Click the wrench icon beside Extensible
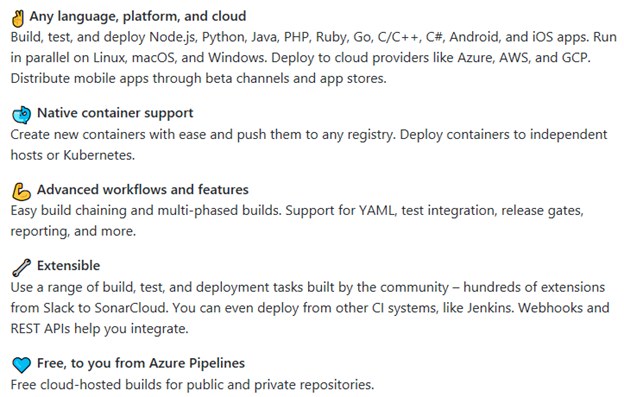Image resolution: width=624 pixels, height=397 pixels. tap(21, 268)
